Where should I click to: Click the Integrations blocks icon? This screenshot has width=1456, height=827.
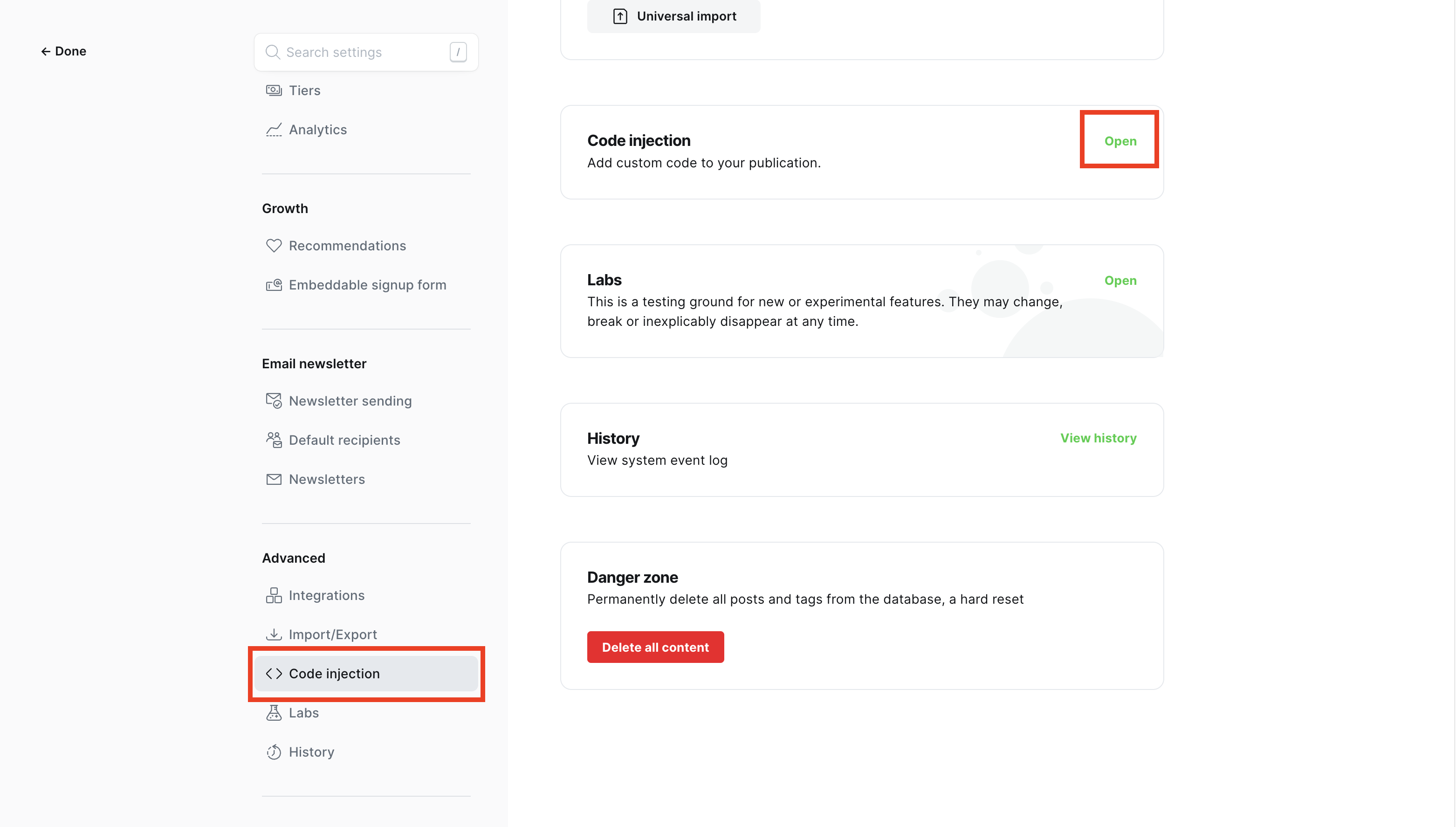pos(274,595)
